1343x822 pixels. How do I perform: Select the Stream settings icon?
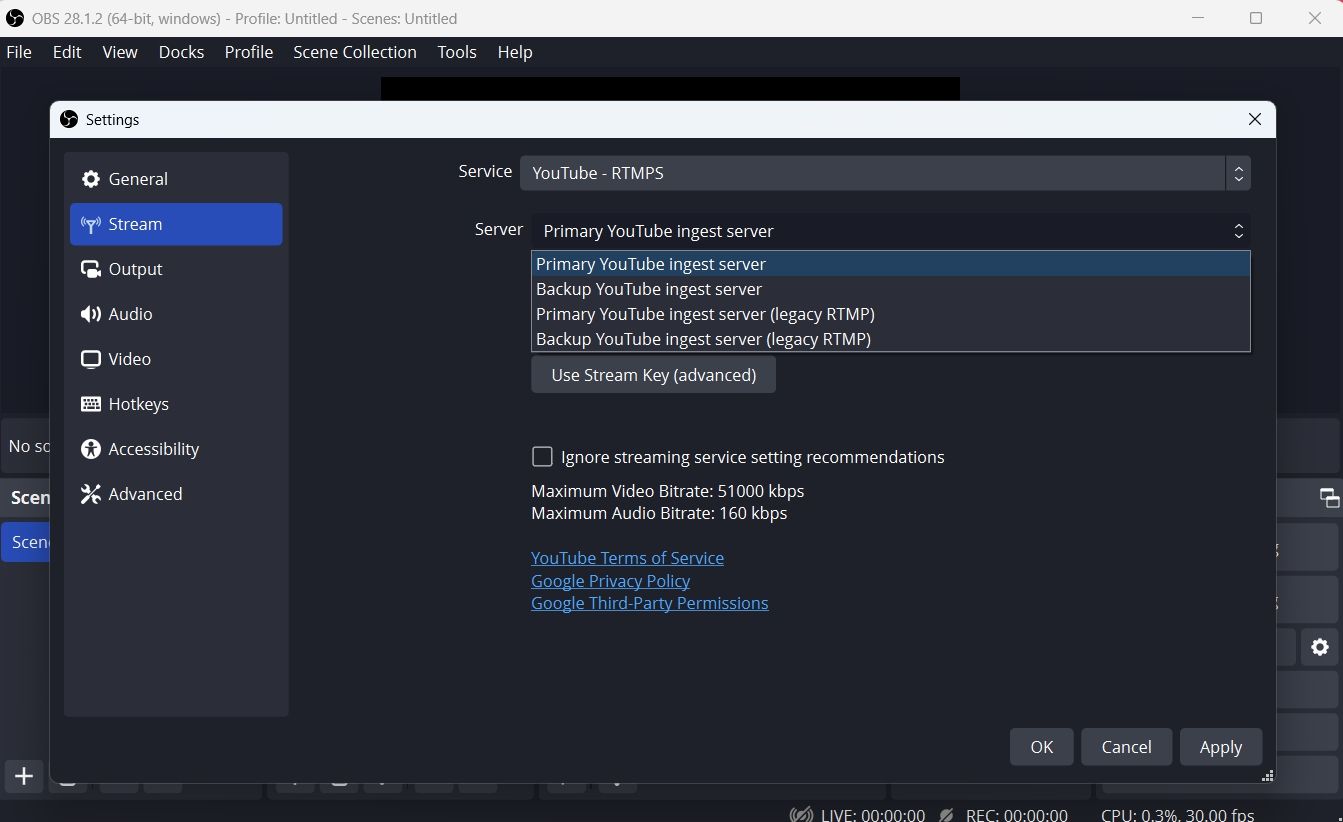click(x=91, y=224)
